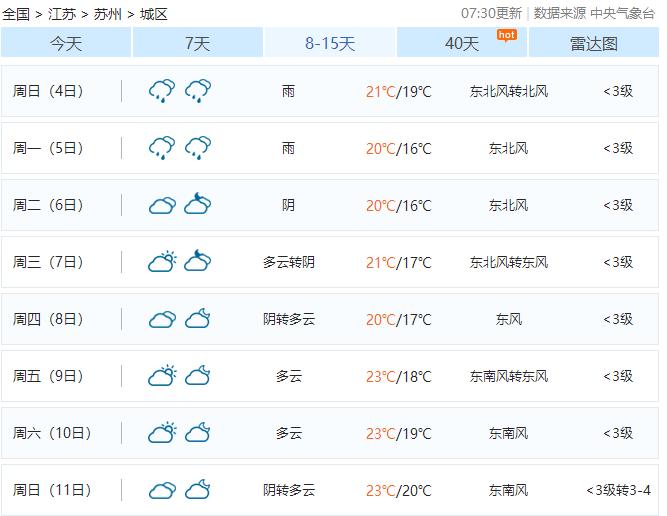The image size is (667, 516).
Task: Click the 城区 breadcrumb
Action: [x=154, y=14]
